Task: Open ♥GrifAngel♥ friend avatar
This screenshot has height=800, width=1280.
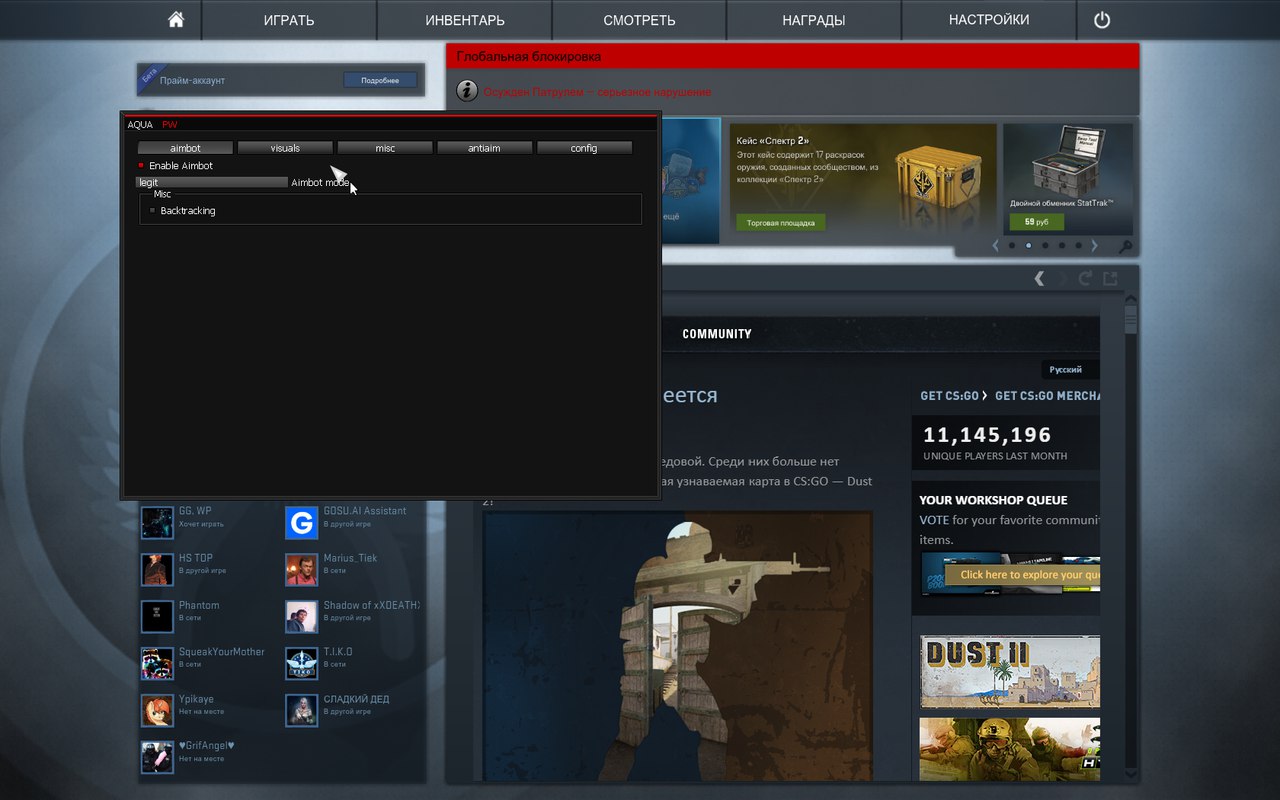Action: [x=157, y=757]
